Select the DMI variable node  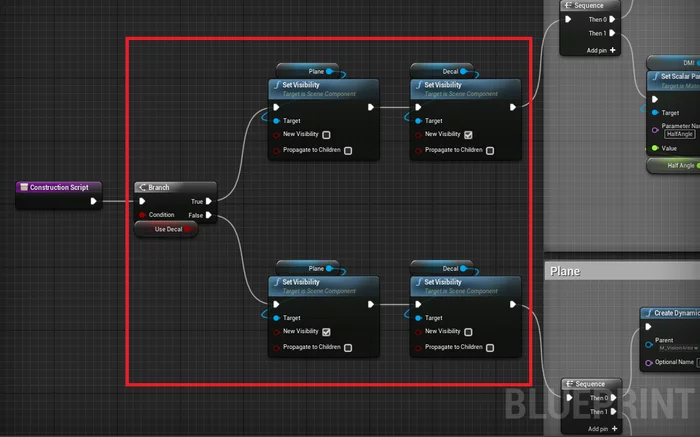click(x=674, y=63)
